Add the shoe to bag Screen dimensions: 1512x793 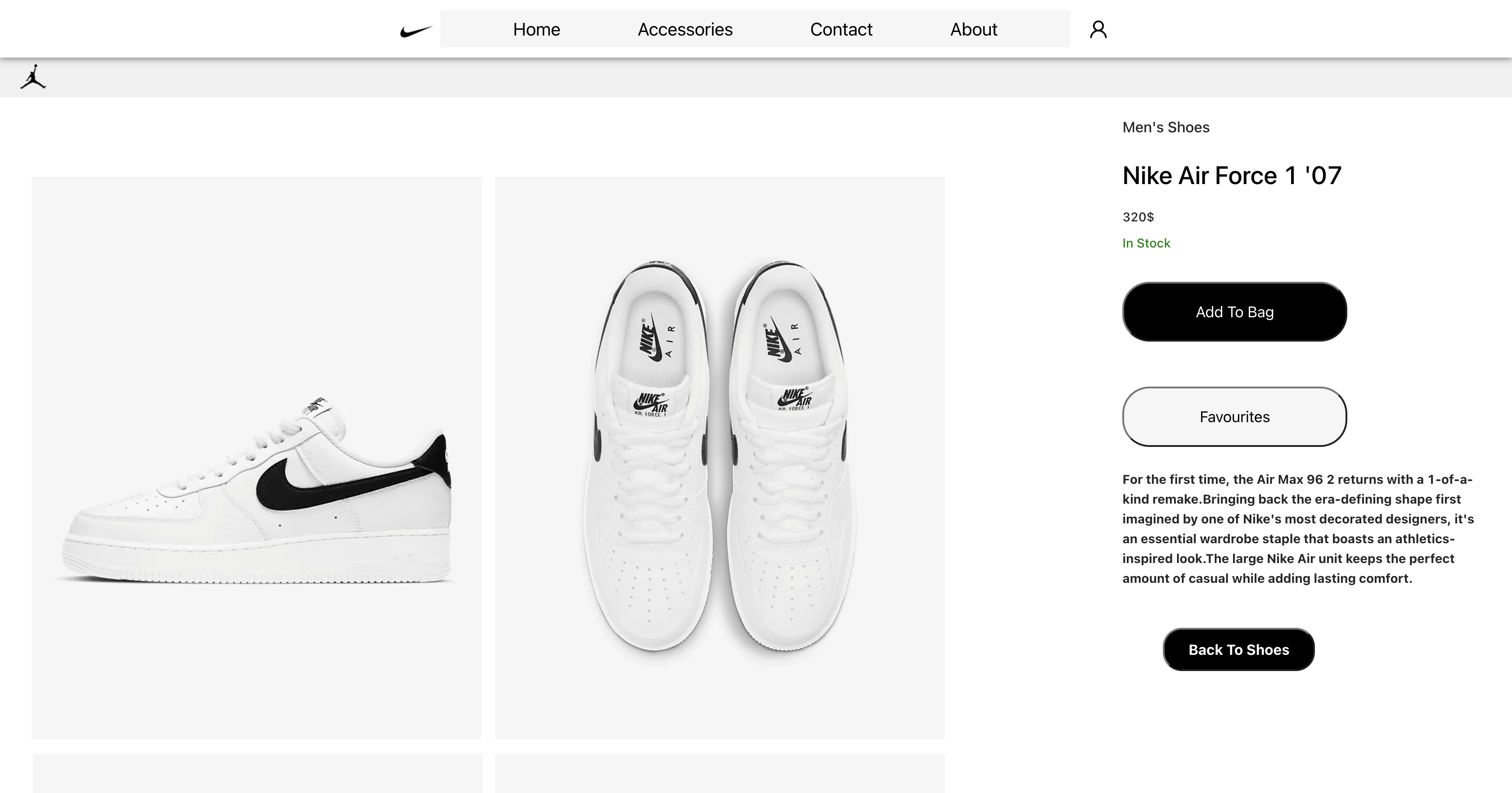(1234, 312)
